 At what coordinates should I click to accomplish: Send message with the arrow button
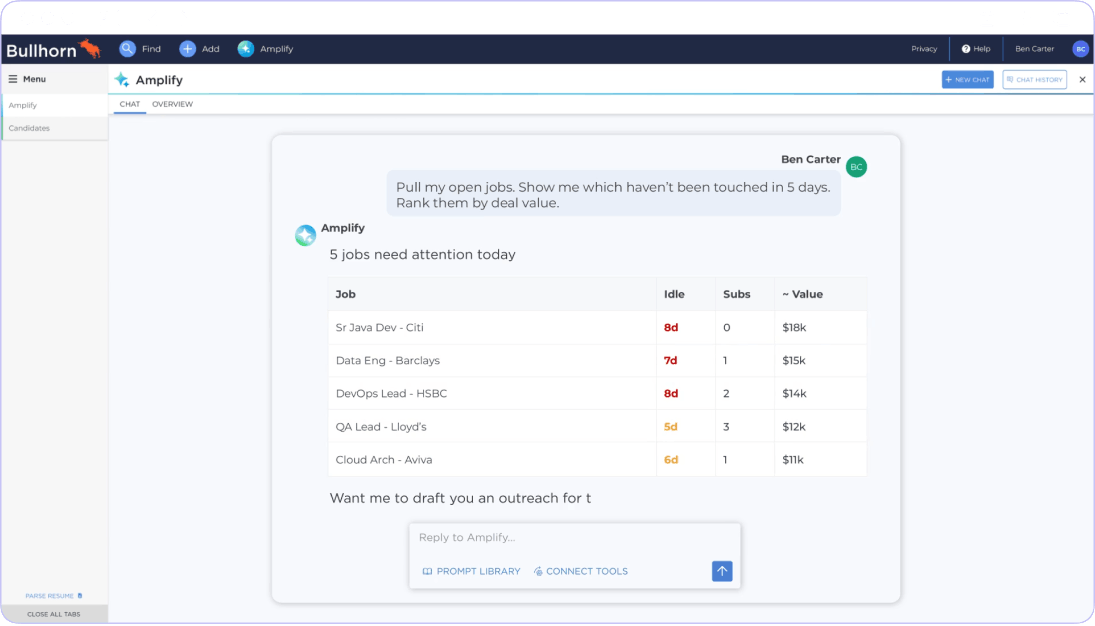click(x=722, y=571)
